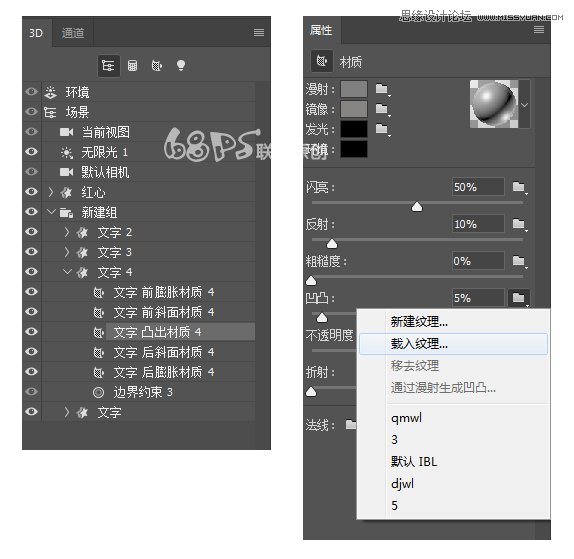The height and width of the screenshot is (559, 574).
Task: Open the 凹凸 texture folder icon
Action: tap(519, 298)
